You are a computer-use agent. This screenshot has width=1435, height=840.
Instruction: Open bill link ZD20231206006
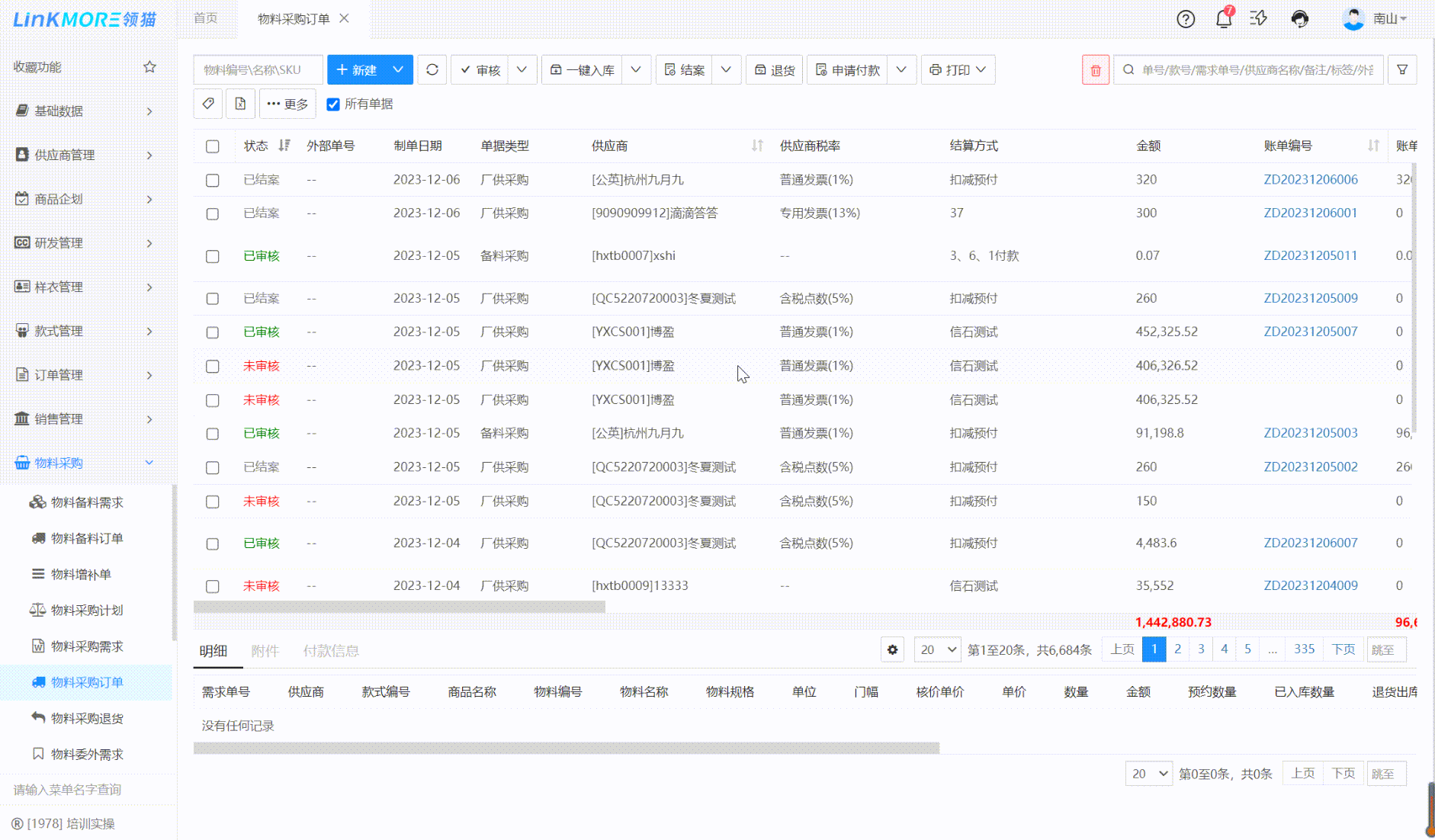[1310, 180]
